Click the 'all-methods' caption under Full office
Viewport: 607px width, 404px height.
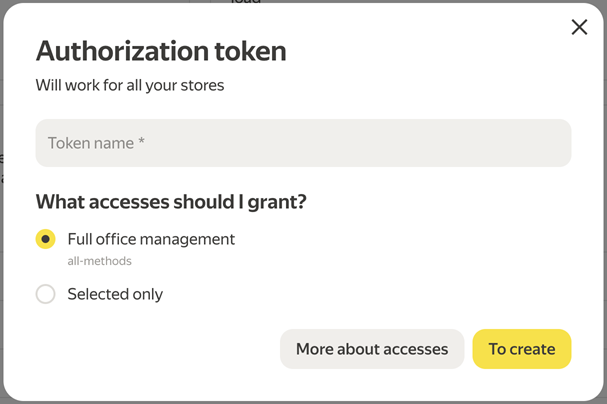pos(99,261)
